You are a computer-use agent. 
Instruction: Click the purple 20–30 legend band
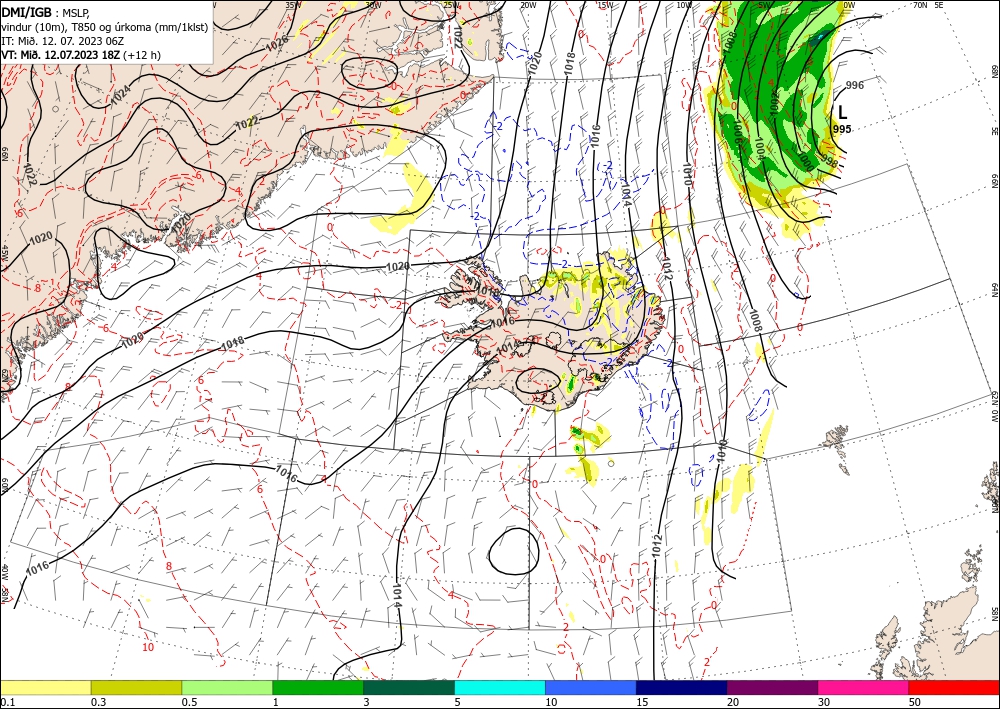point(772,687)
